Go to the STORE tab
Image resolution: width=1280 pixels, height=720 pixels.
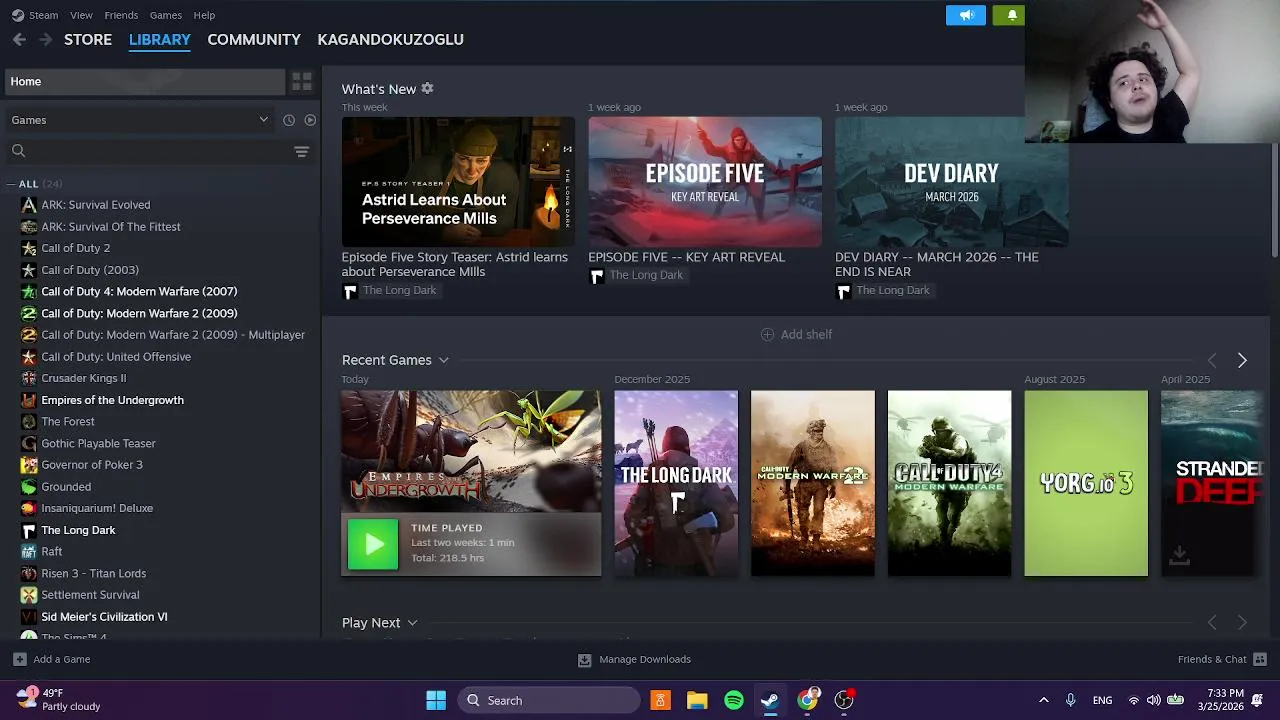click(88, 39)
